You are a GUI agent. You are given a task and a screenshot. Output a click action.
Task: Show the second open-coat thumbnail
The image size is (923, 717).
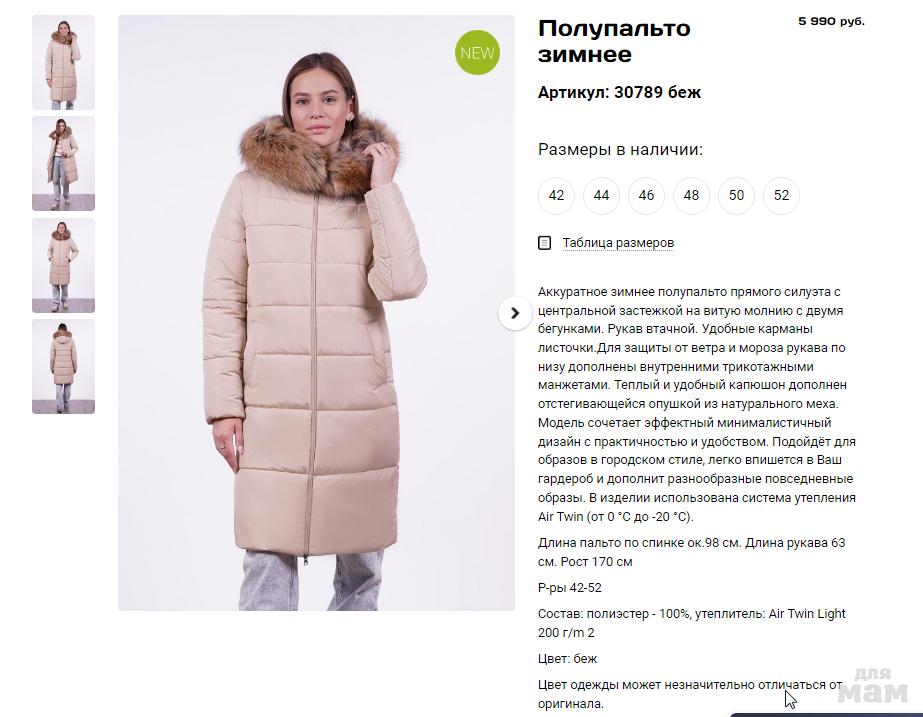click(64, 164)
